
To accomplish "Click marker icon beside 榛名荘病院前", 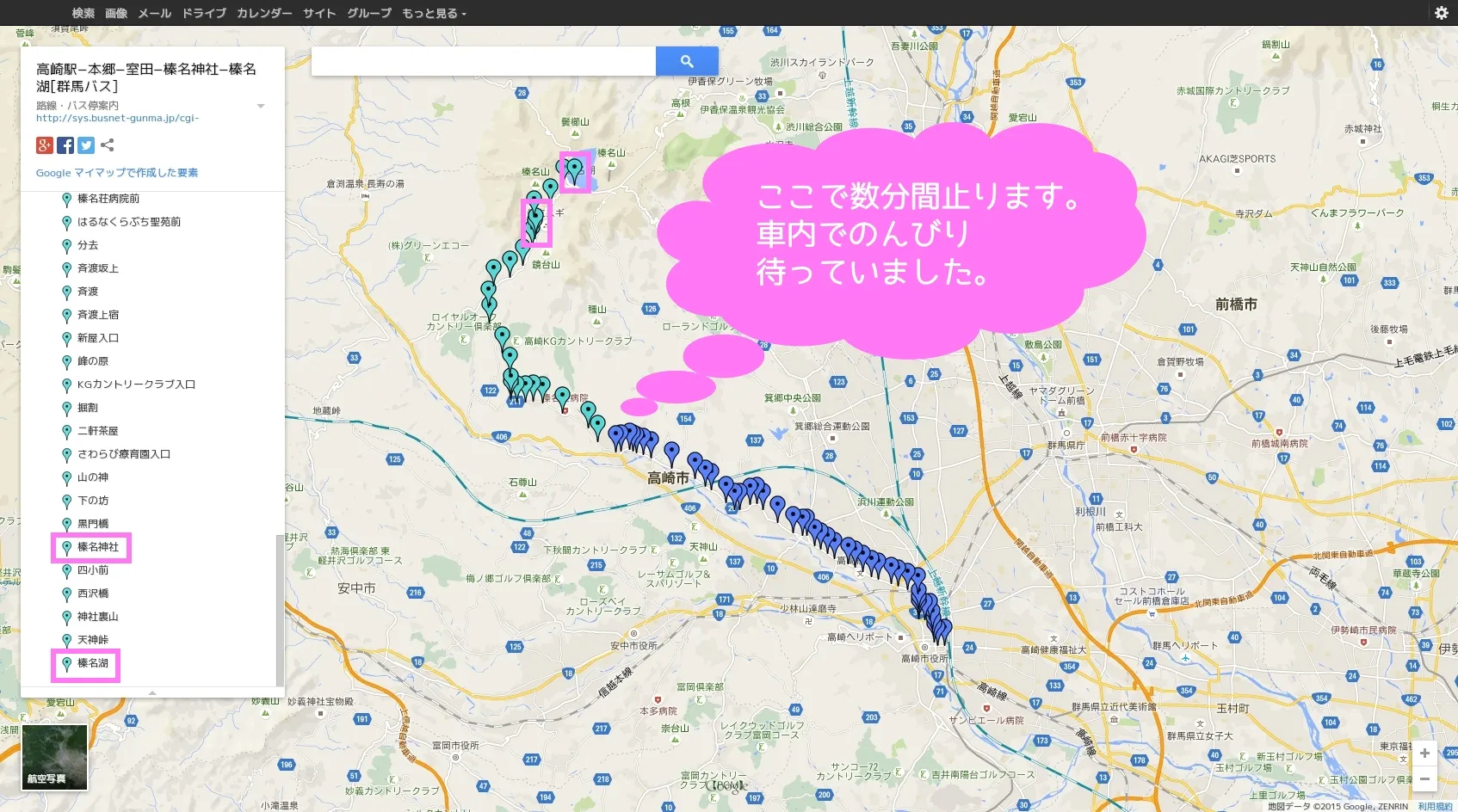I will click(66, 200).
